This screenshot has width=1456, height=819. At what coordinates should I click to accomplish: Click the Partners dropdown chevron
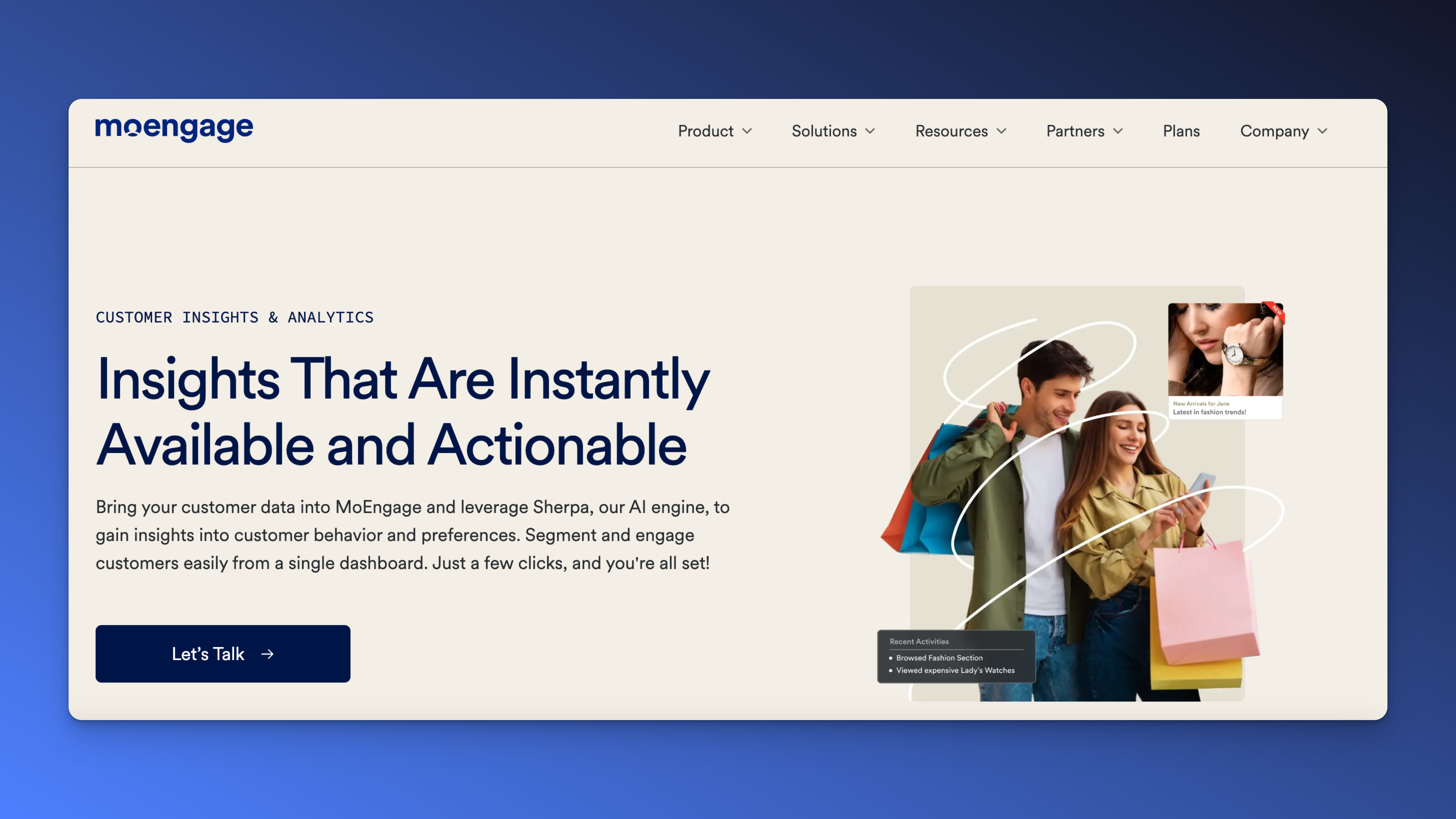coord(1117,132)
